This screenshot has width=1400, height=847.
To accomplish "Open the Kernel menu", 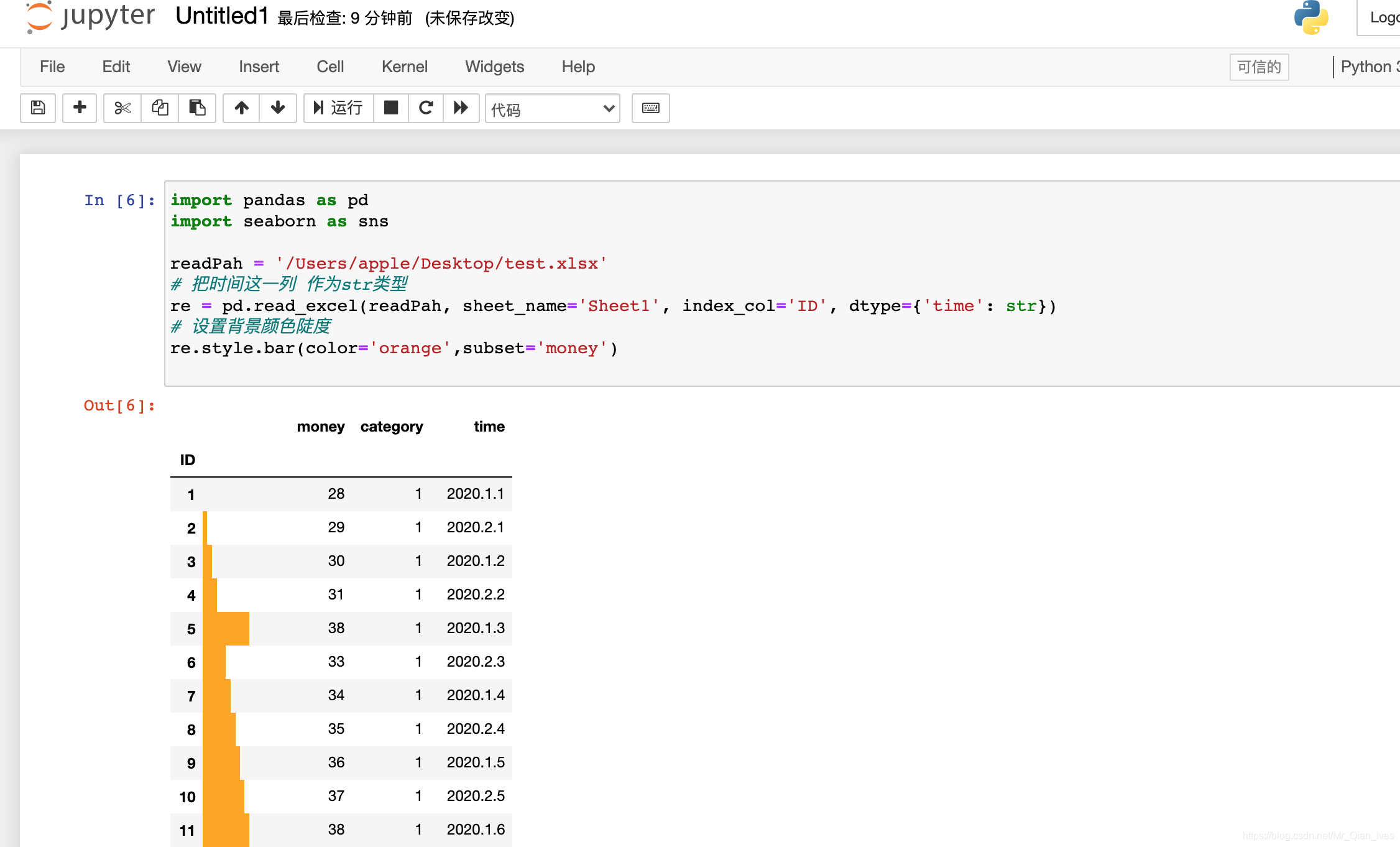I will 404,67.
